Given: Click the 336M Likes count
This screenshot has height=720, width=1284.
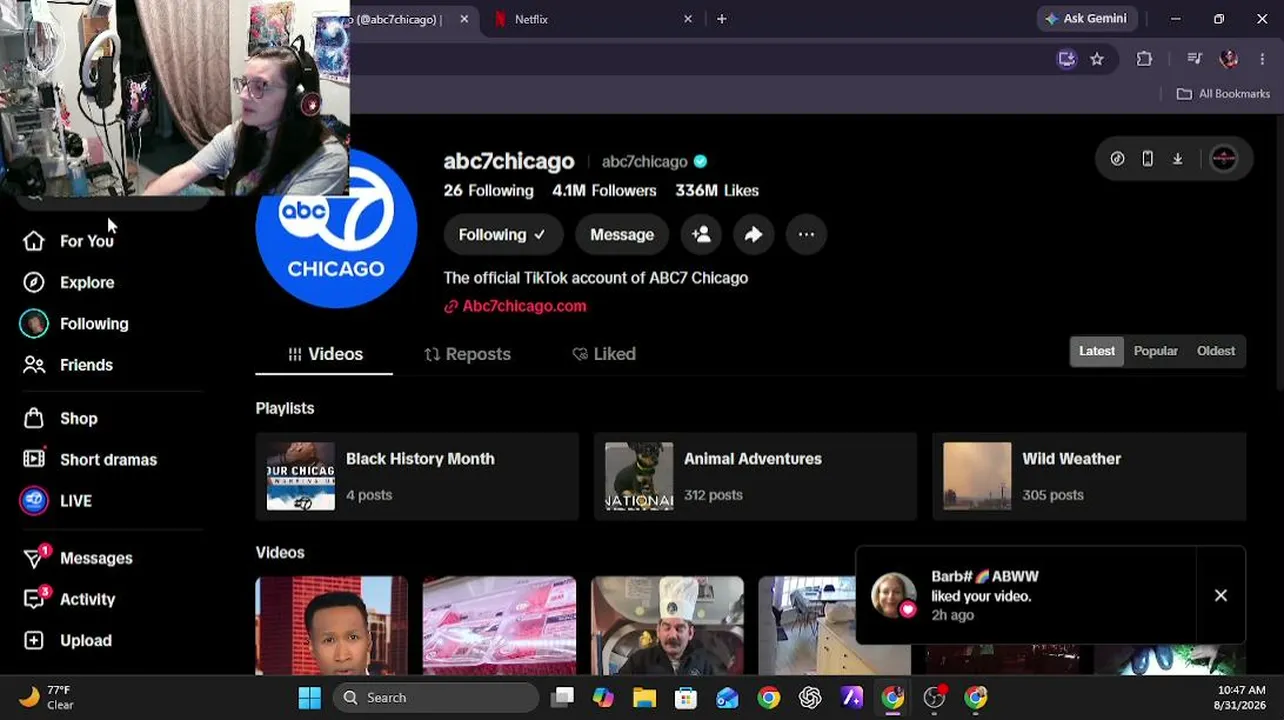Looking at the screenshot, I should point(717,190).
